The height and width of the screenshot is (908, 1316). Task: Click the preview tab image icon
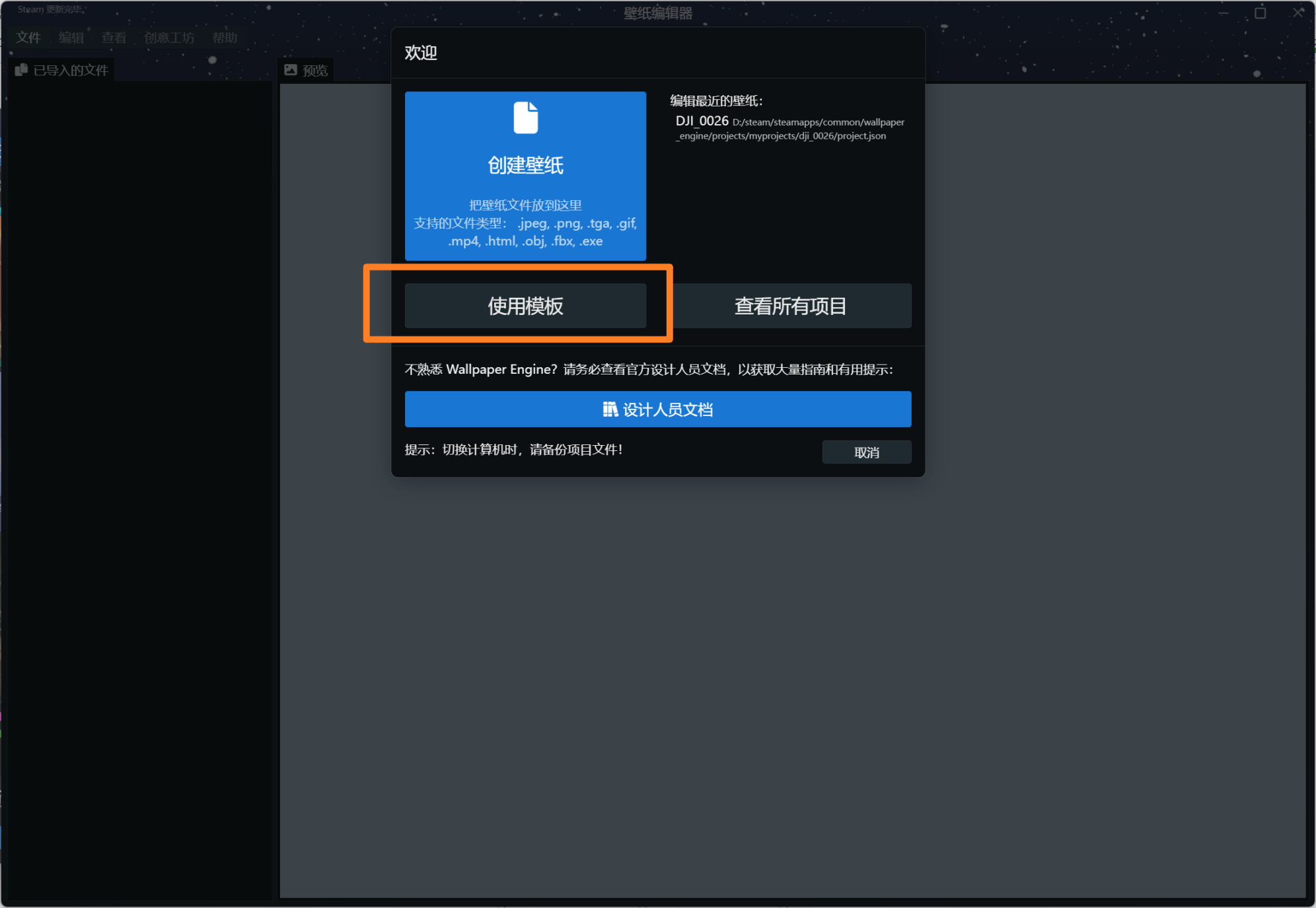point(291,70)
